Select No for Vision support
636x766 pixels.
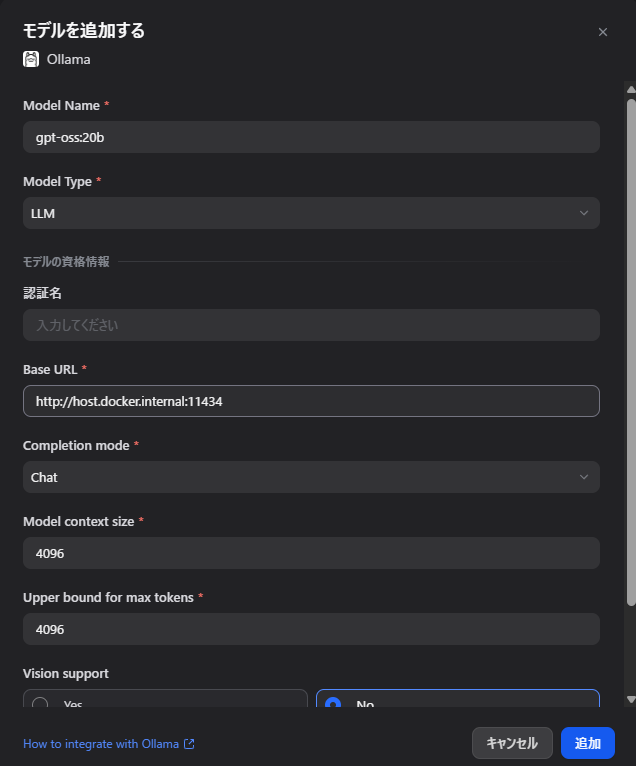(x=458, y=699)
